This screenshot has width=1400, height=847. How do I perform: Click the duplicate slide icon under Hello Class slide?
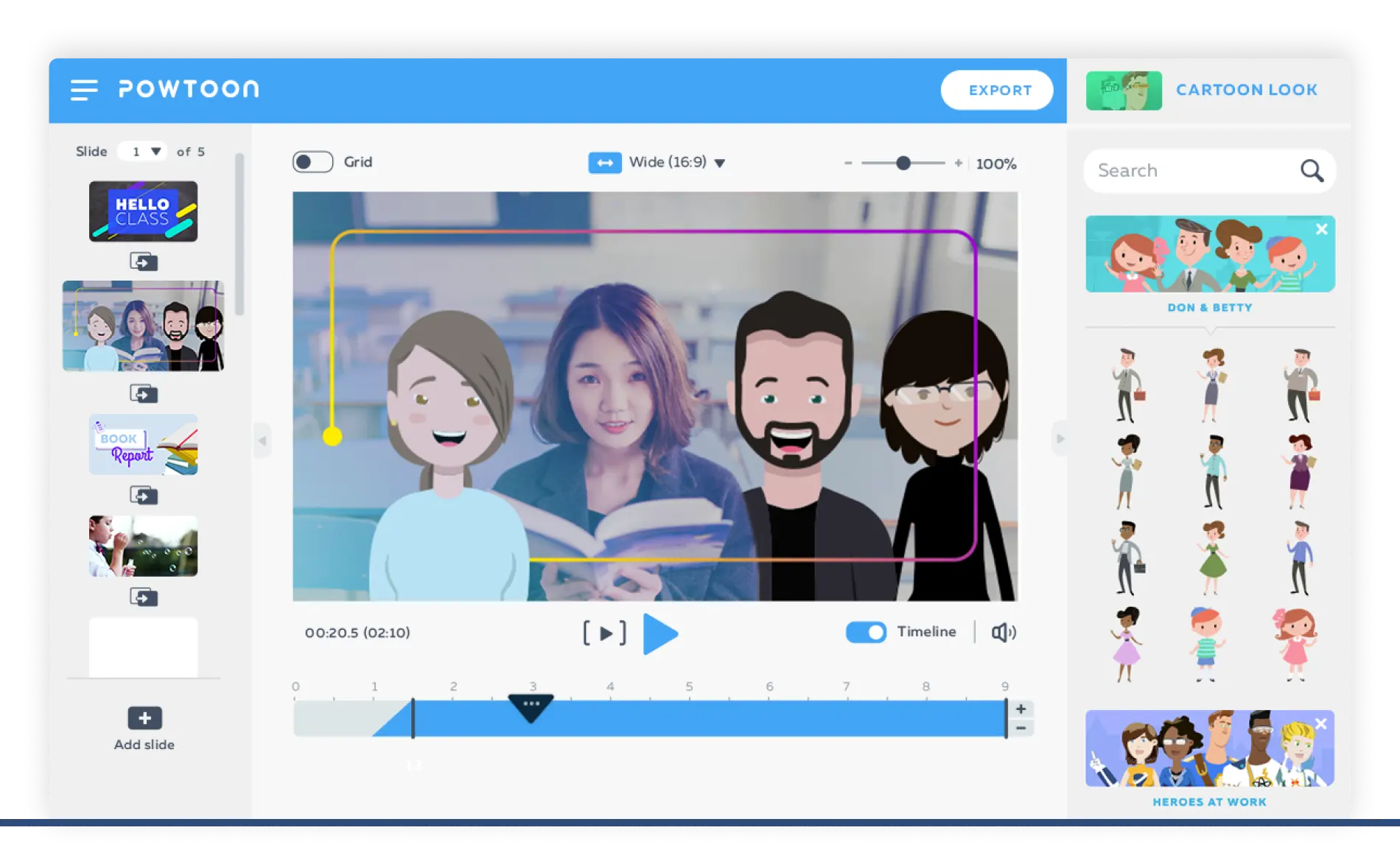pos(144,261)
